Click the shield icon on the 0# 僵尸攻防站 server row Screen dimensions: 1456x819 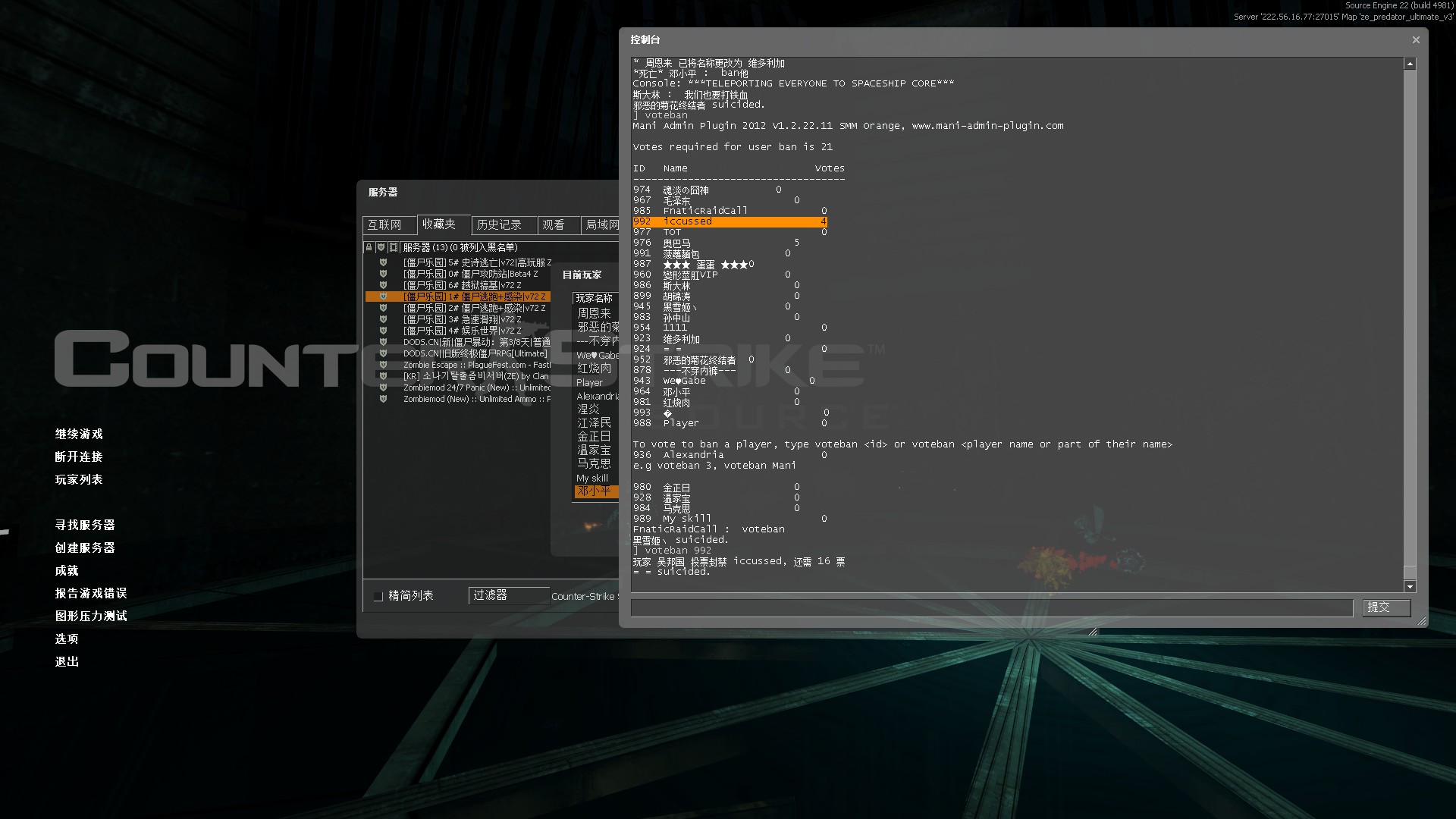pyautogui.click(x=383, y=274)
